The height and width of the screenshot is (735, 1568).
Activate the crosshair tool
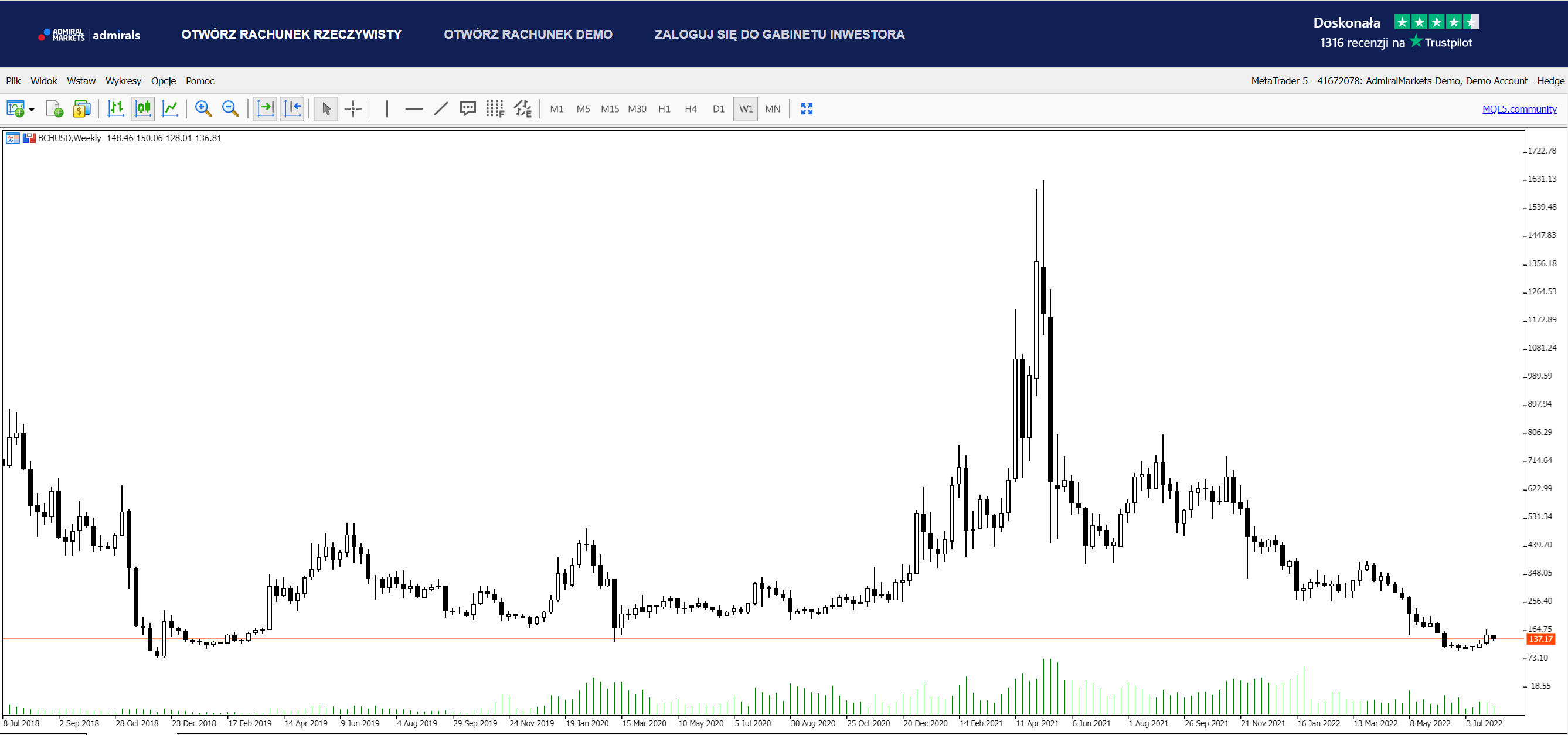click(353, 109)
